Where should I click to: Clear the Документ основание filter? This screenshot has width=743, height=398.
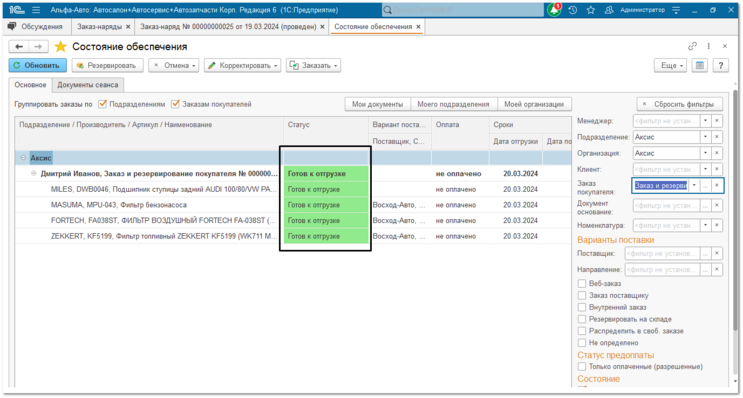point(717,205)
